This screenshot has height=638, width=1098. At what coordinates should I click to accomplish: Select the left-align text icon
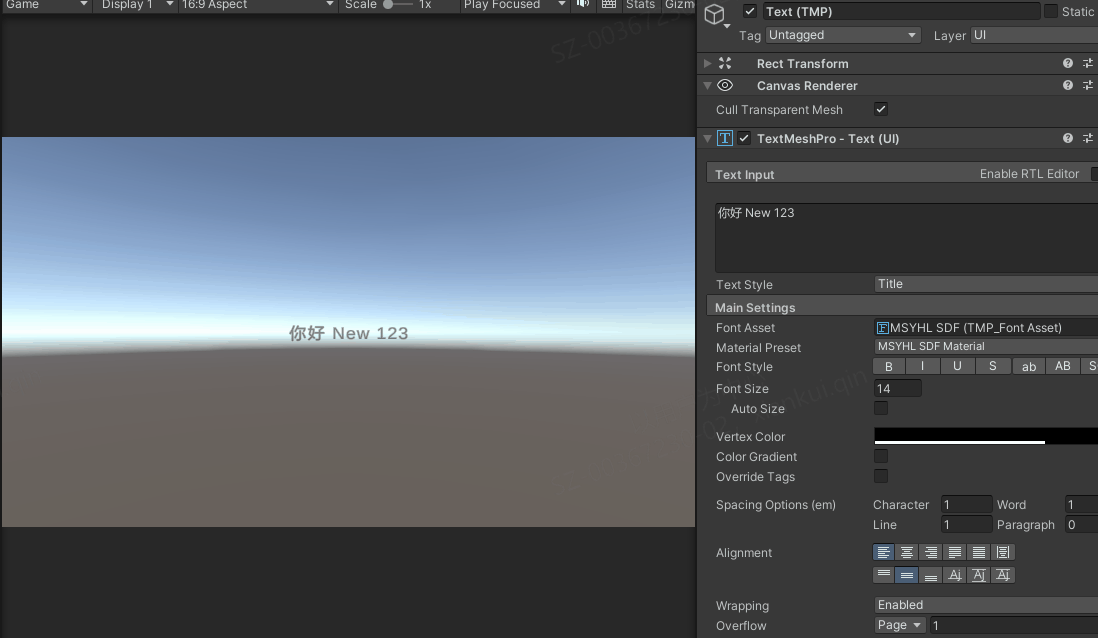(883, 552)
